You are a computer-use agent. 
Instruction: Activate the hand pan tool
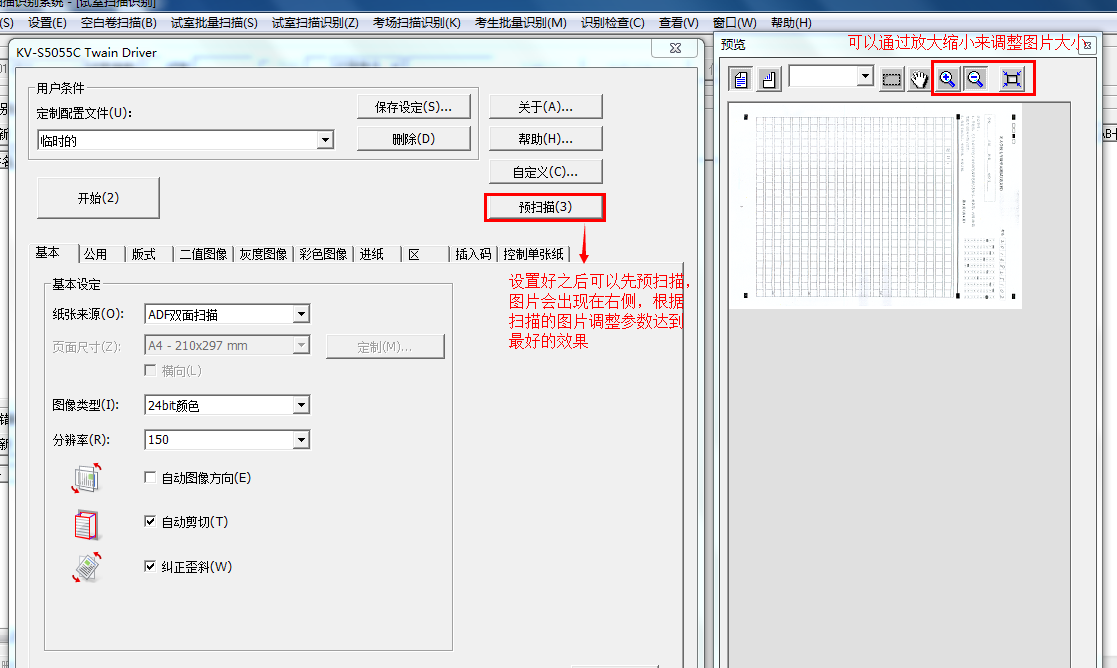pyautogui.click(x=919, y=78)
